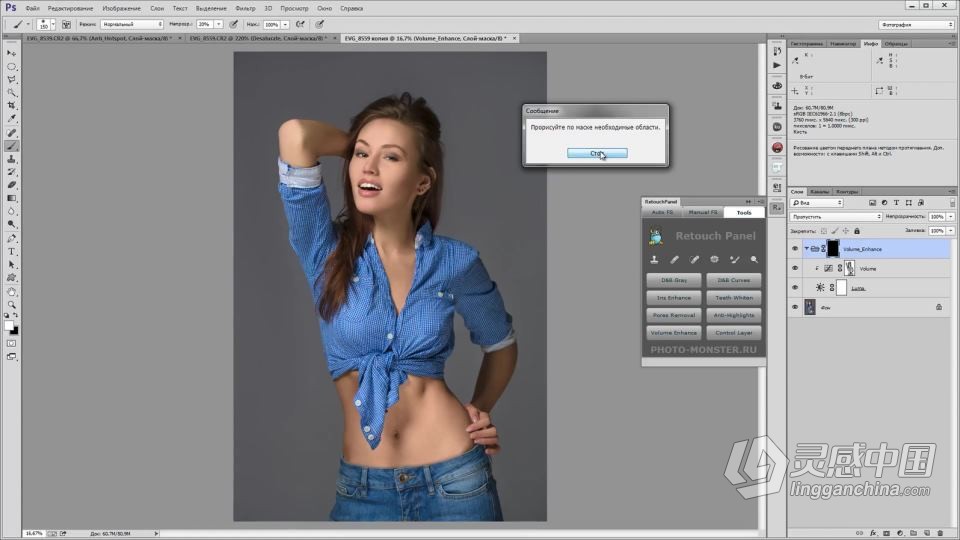Select the Crop tool
The height and width of the screenshot is (540, 960).
click(x=12, y=105)
